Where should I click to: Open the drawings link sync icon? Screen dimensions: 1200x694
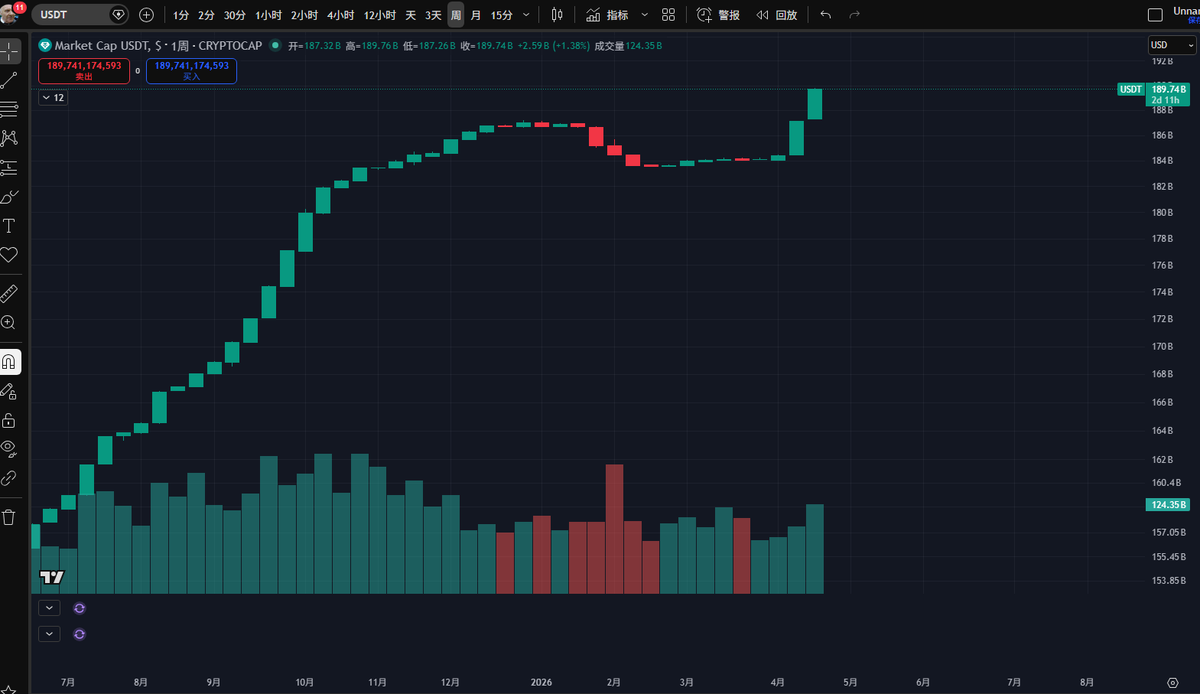tap(9, 478)
